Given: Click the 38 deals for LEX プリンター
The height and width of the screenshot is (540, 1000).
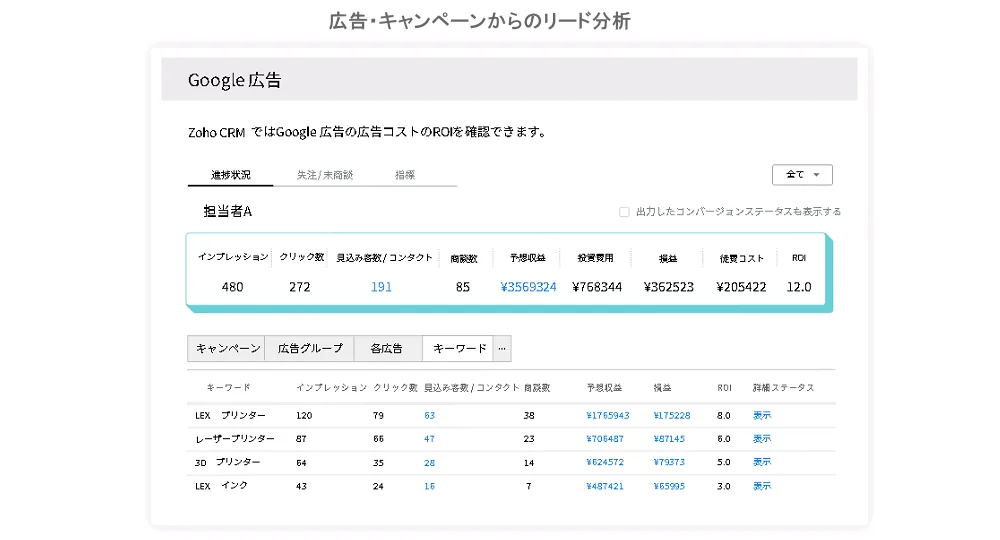Looking at the screenshot, I should (x=529, y=416).
